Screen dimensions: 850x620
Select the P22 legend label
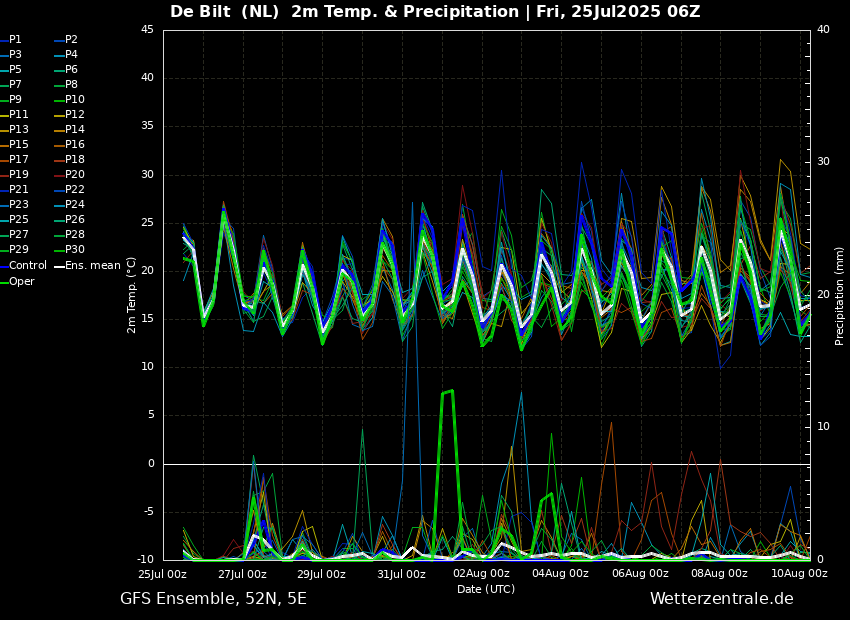click(74, 190)
